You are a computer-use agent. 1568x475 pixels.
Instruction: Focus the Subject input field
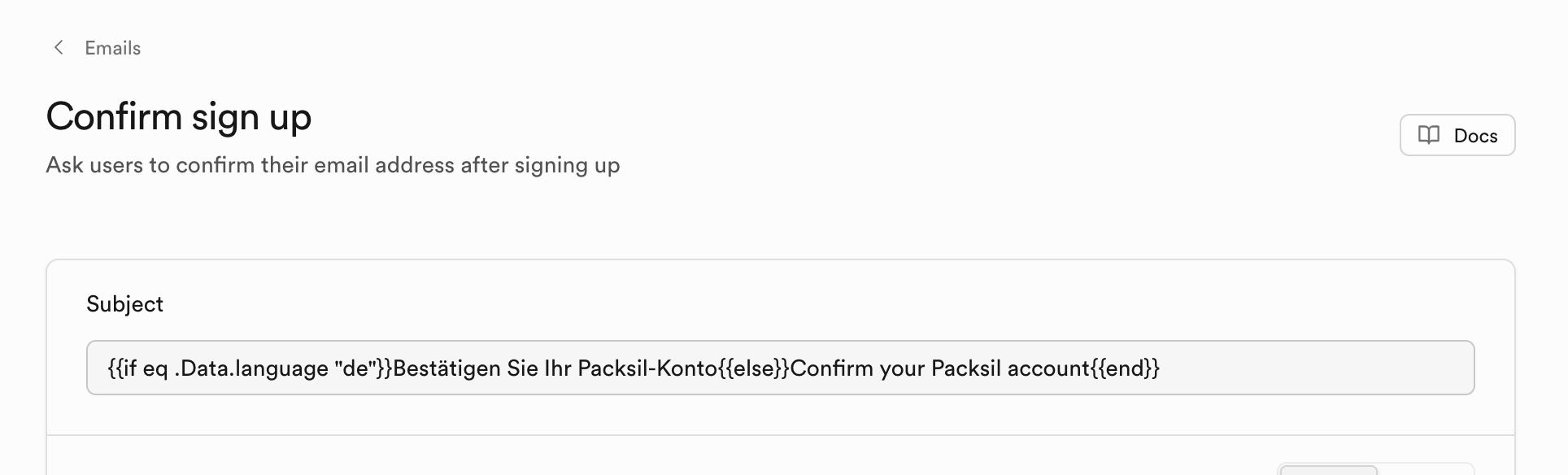pos(779,368)
